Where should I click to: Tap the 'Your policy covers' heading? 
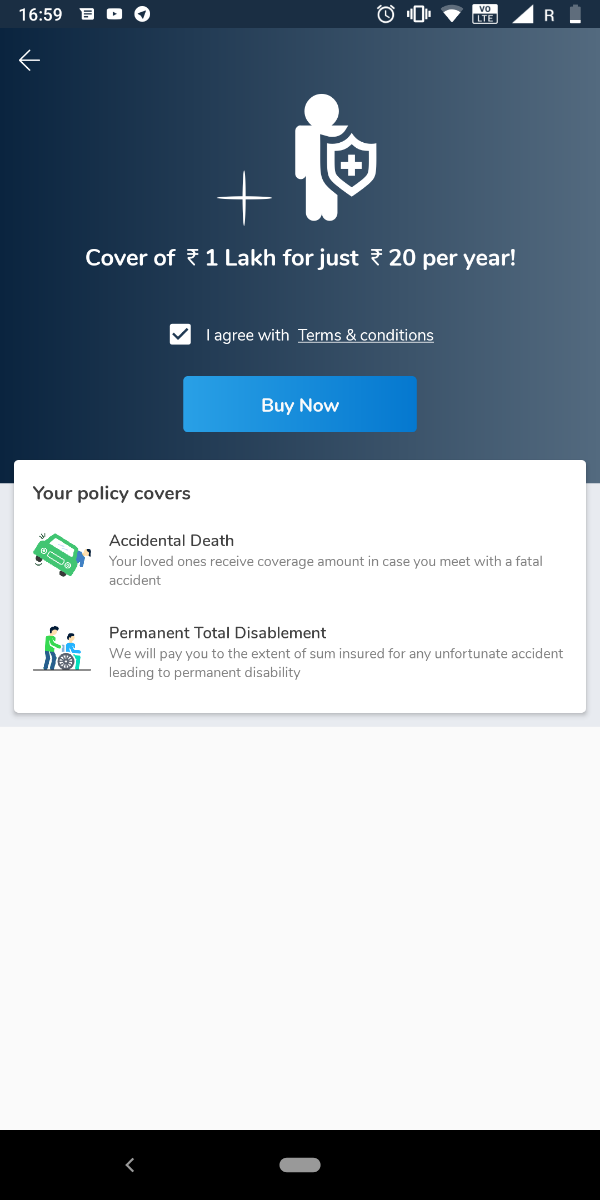pyautogui.click(x=112, y=493)
